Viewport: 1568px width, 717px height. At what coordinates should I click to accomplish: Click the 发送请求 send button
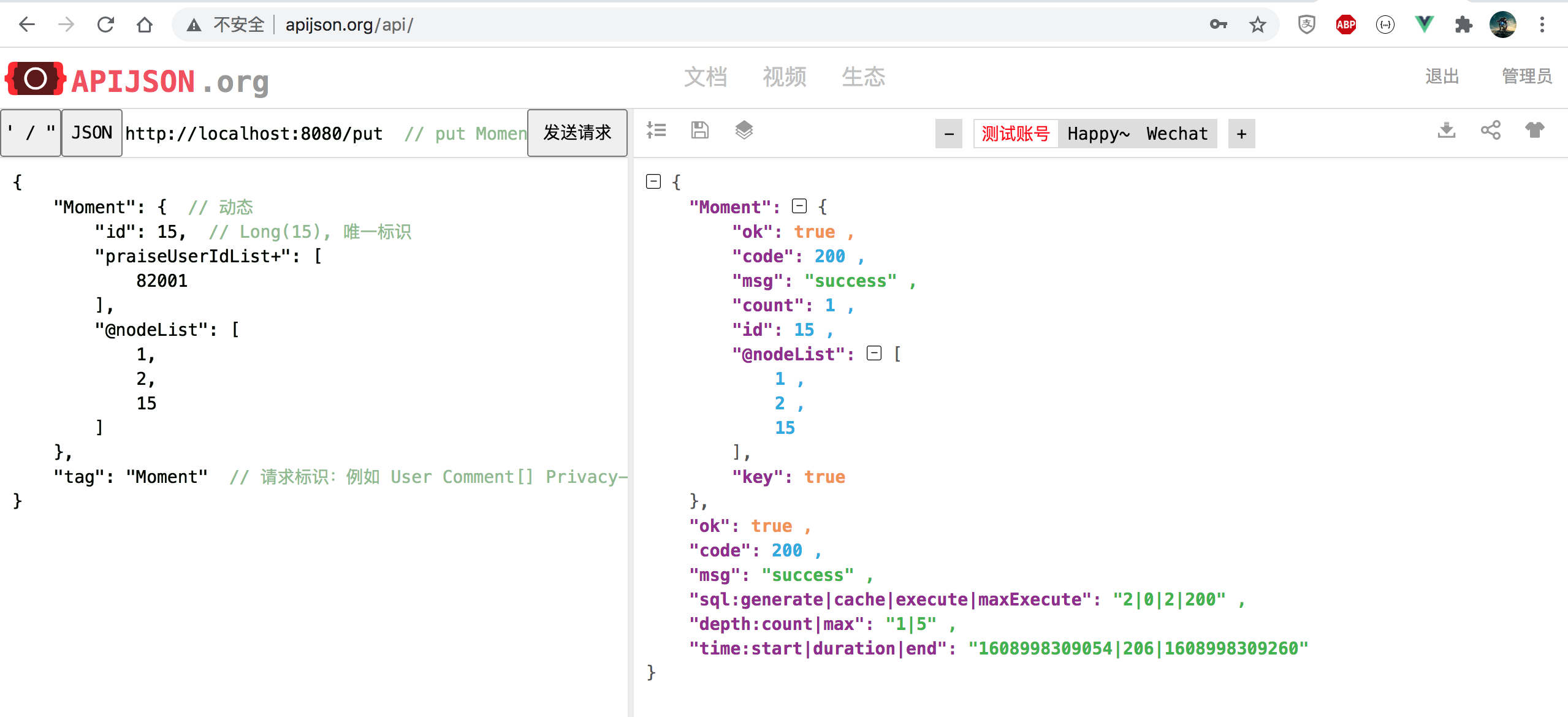pos(577,133)
